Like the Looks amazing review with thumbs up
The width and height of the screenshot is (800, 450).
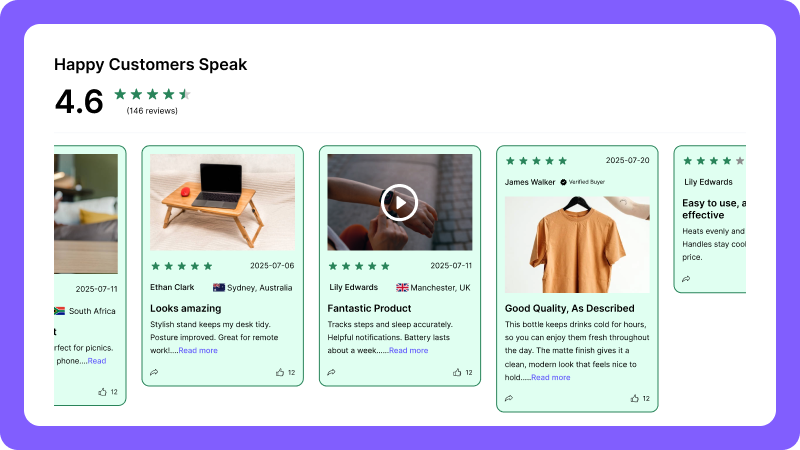(x=281, y=372)
